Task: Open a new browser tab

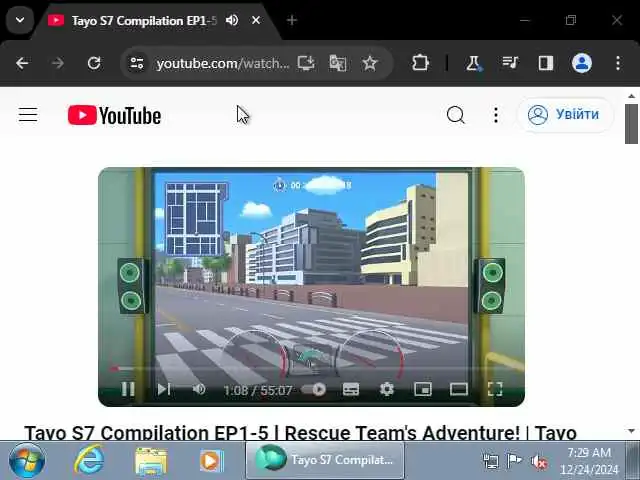Action: (x=291, y=20)
